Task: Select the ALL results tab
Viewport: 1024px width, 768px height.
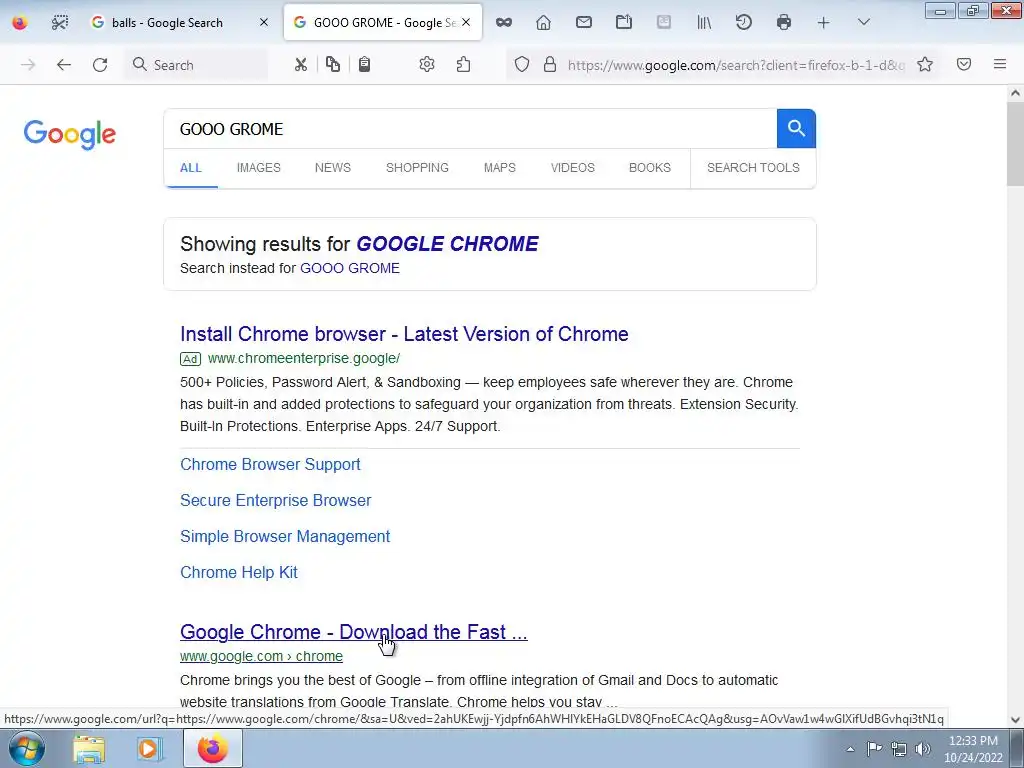Action: (x=191, y=168)
